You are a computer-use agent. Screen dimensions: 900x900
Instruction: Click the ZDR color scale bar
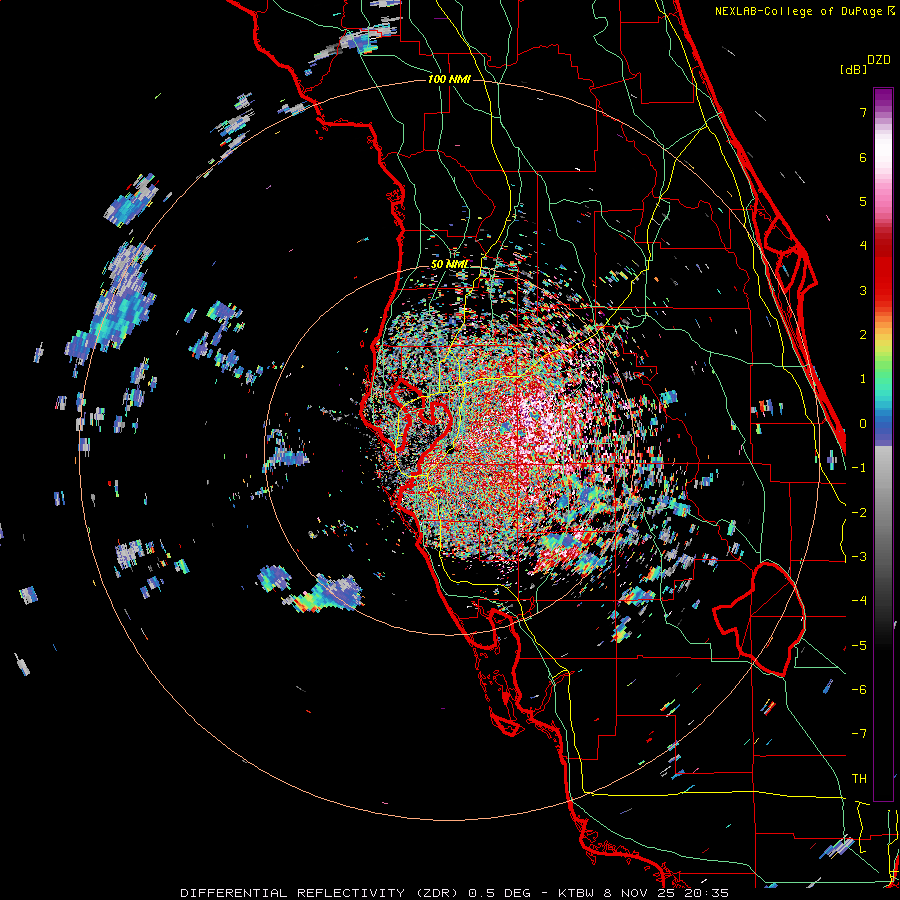[x=883, y=444]
